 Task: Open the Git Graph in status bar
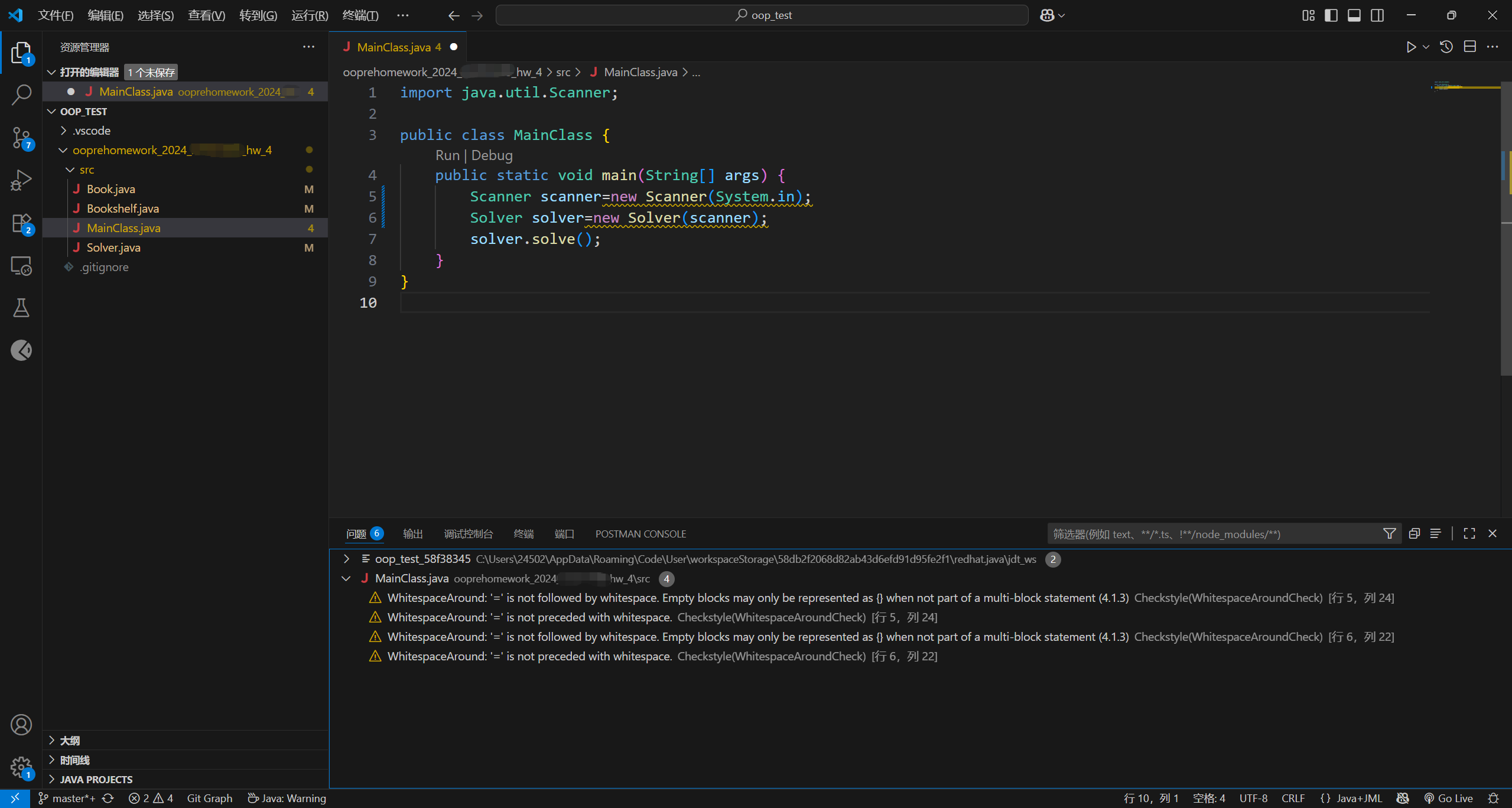pos(209,799)
